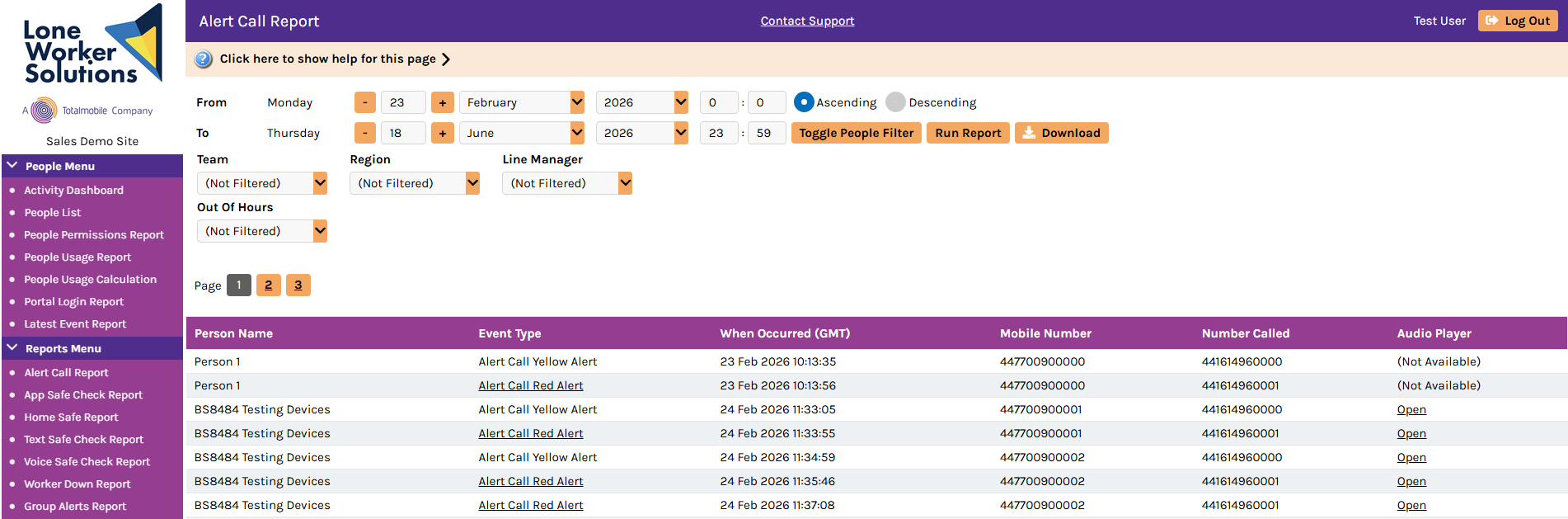Download the report
Screen dimensions: 1568x519
click(x=1062, y=133)
